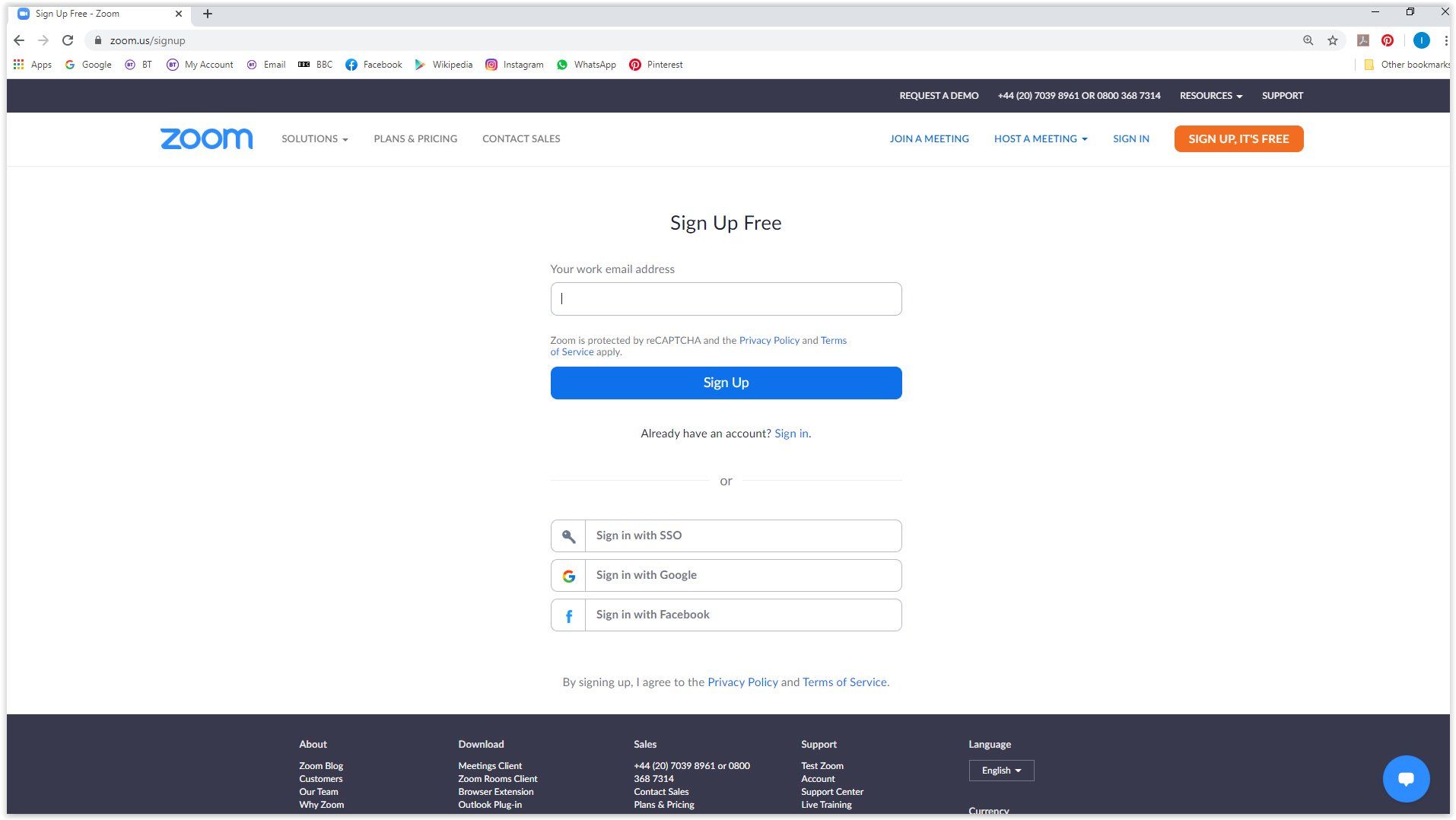Open Contact Sales footer link
This screenshot has height=820, width=1456.
click(661, 792)
